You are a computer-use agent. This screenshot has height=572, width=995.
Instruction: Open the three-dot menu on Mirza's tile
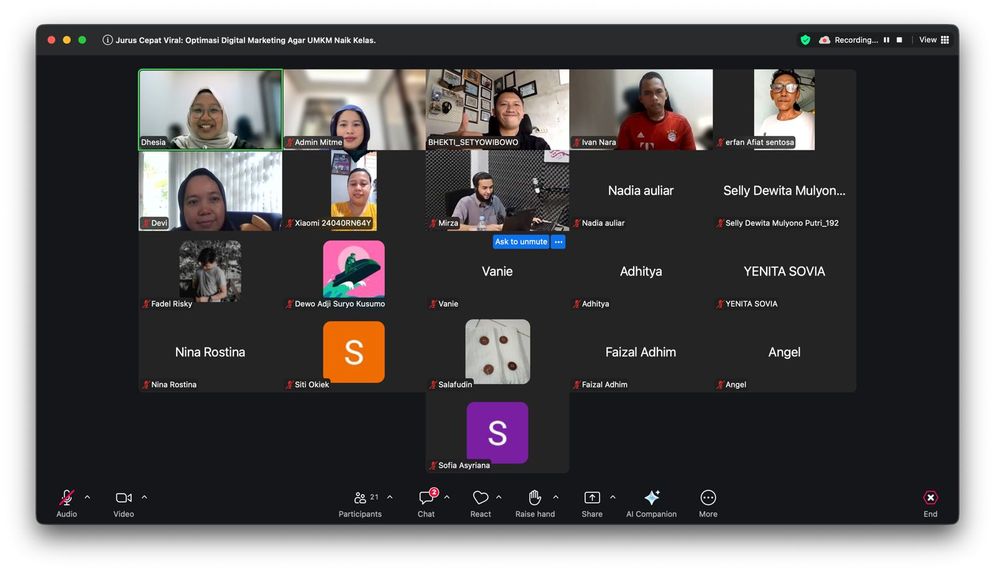pos(558,242)
